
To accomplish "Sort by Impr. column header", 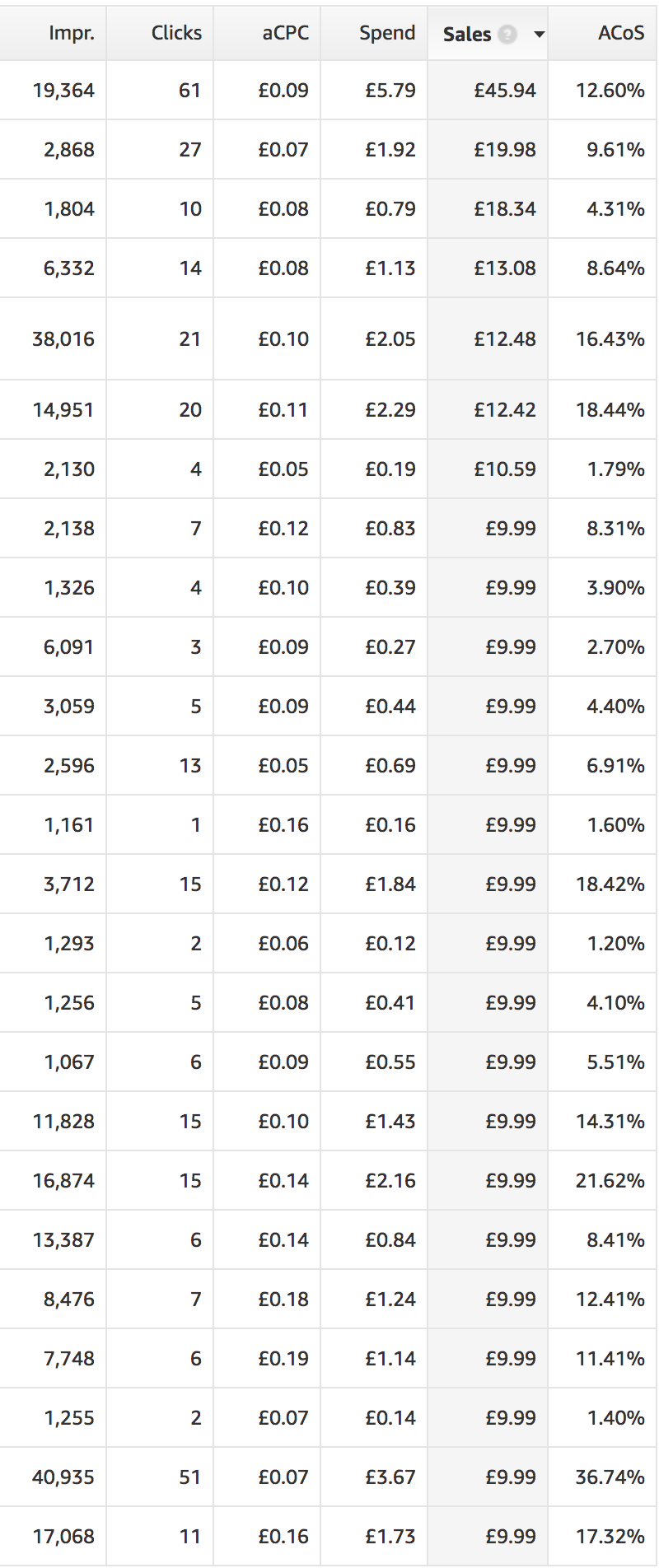I will tap(72, 33).
